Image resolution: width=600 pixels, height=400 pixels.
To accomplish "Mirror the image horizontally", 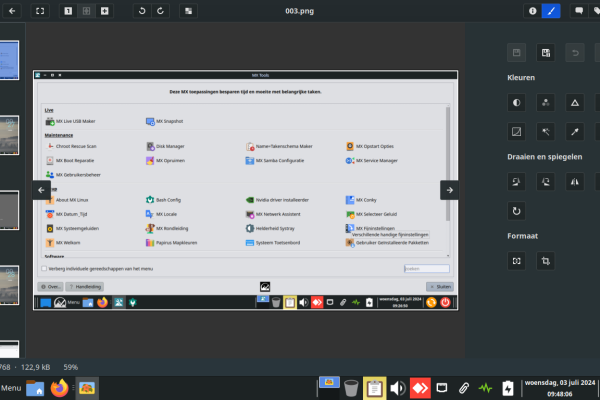I will point(574,181).
